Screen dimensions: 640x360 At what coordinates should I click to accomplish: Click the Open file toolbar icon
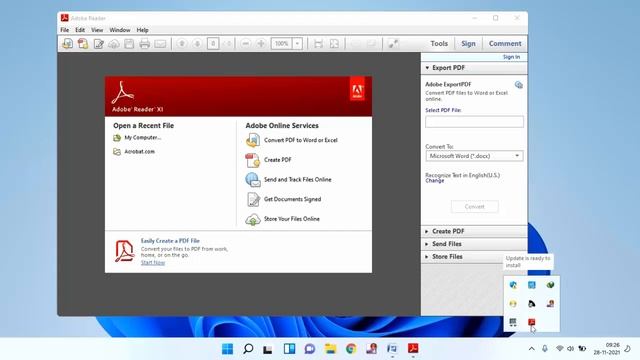[67, 43]
